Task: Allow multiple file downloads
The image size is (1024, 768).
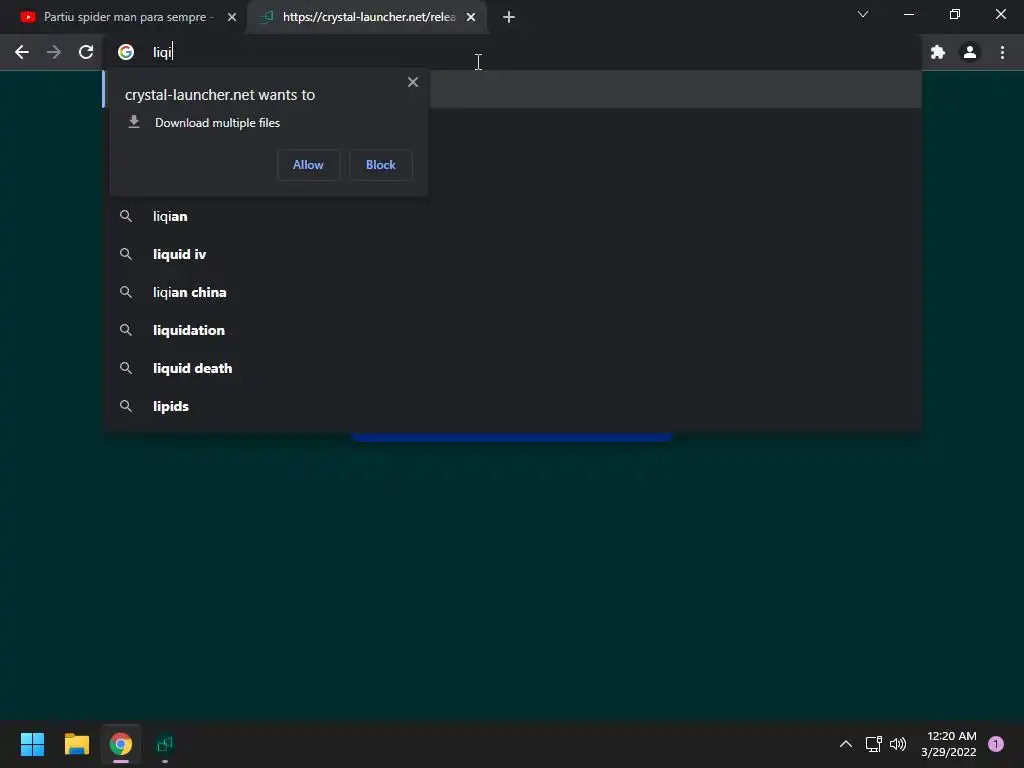Action: coord(308,165)
